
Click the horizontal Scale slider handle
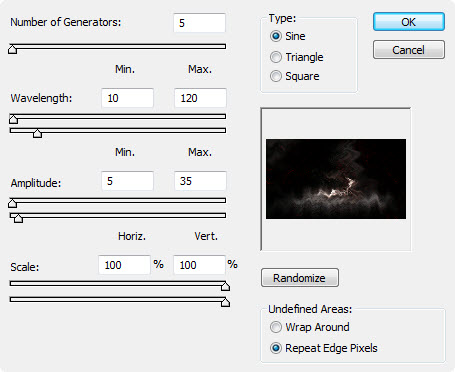(225, 286)
